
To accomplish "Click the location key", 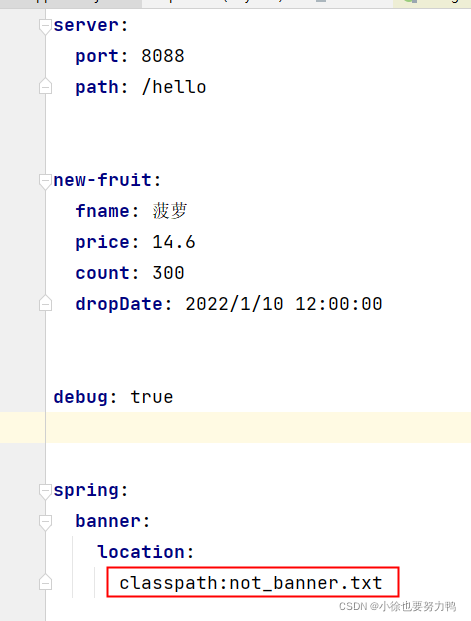I will click(x=141, y=552).
